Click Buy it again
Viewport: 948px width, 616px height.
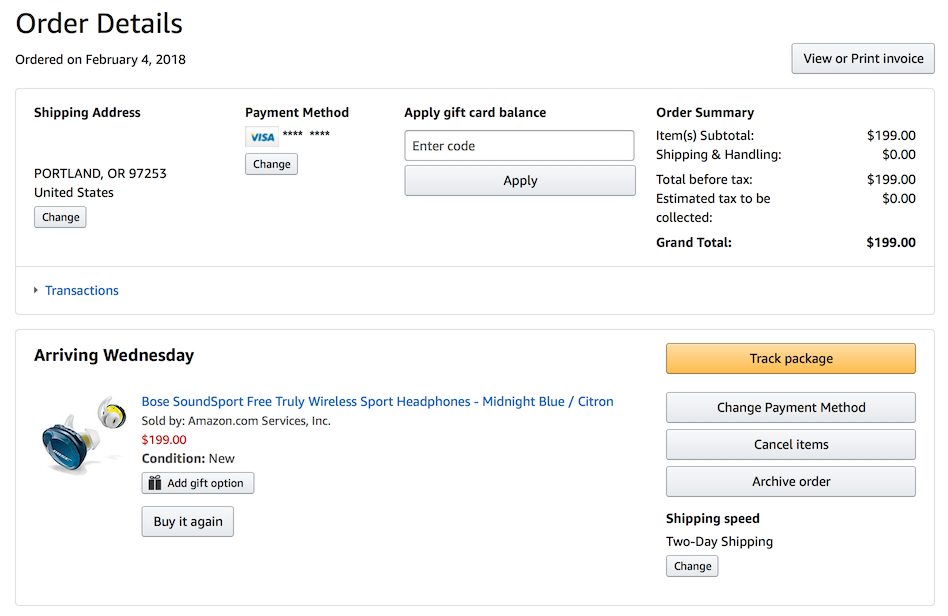(187, 521)
